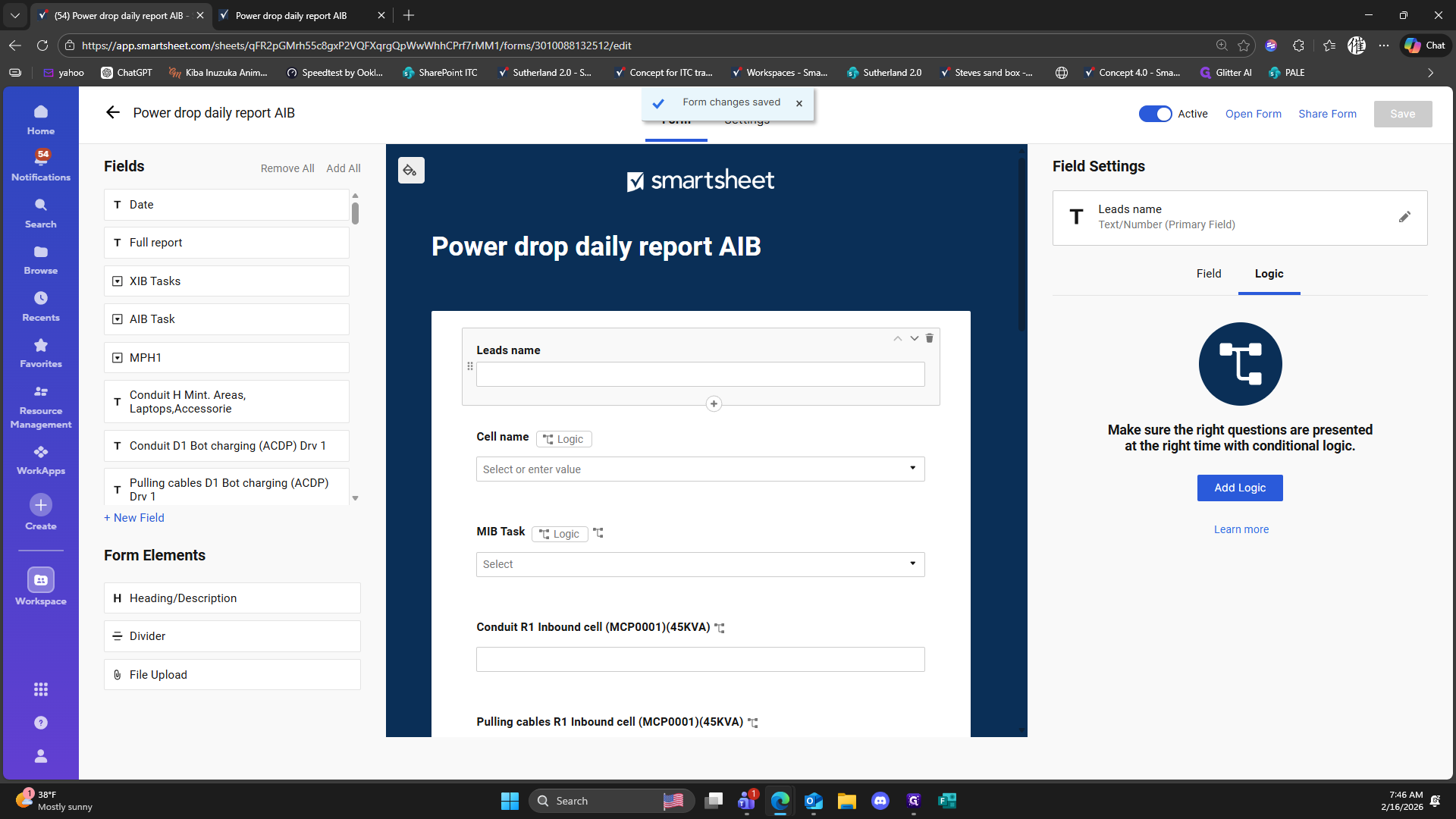Open Microsoft Teams from the taskbar
This screenshot has height=819, width=1456.
[x=746, y=801]
